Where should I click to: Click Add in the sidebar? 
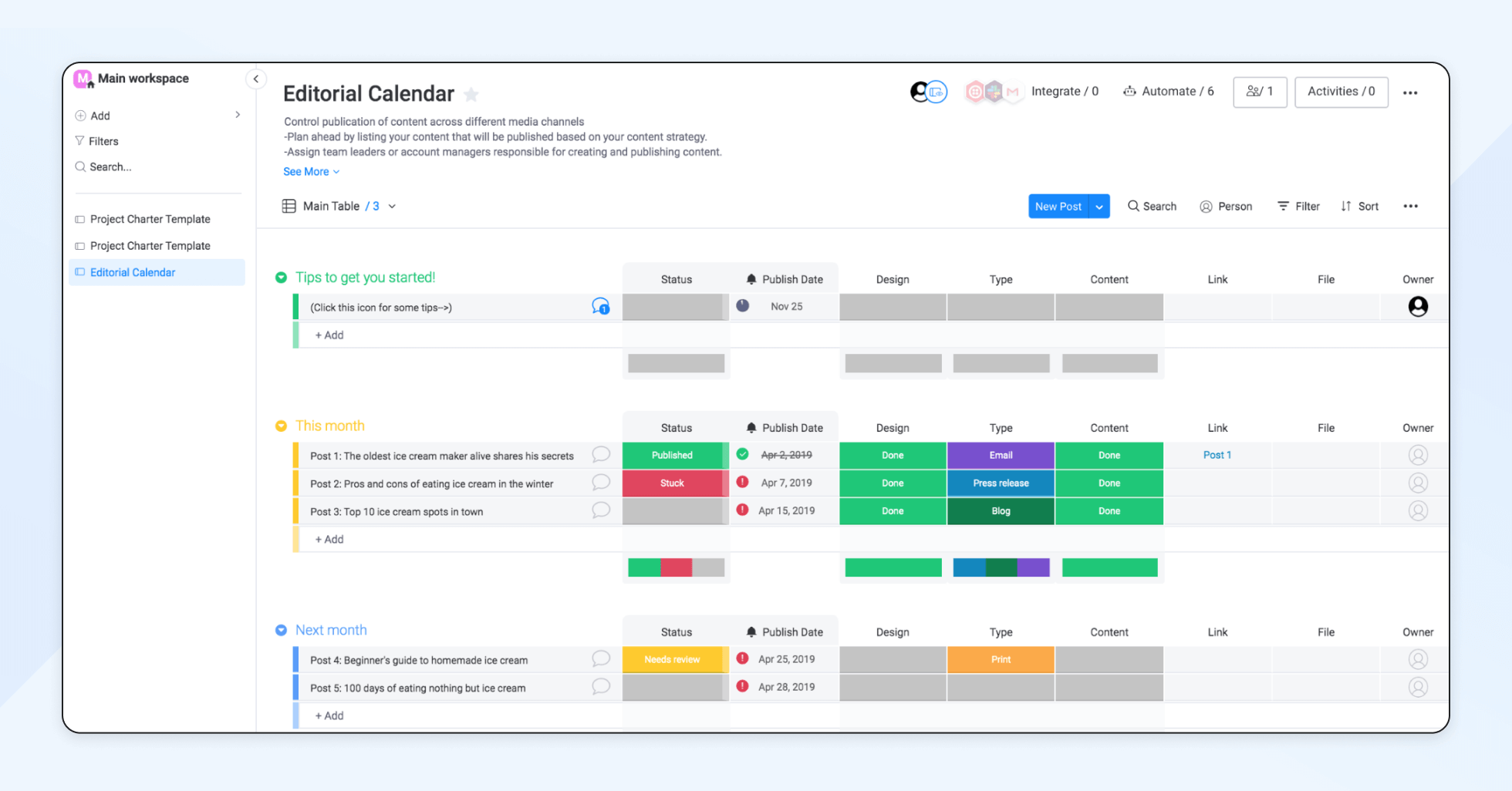point(93,116)
